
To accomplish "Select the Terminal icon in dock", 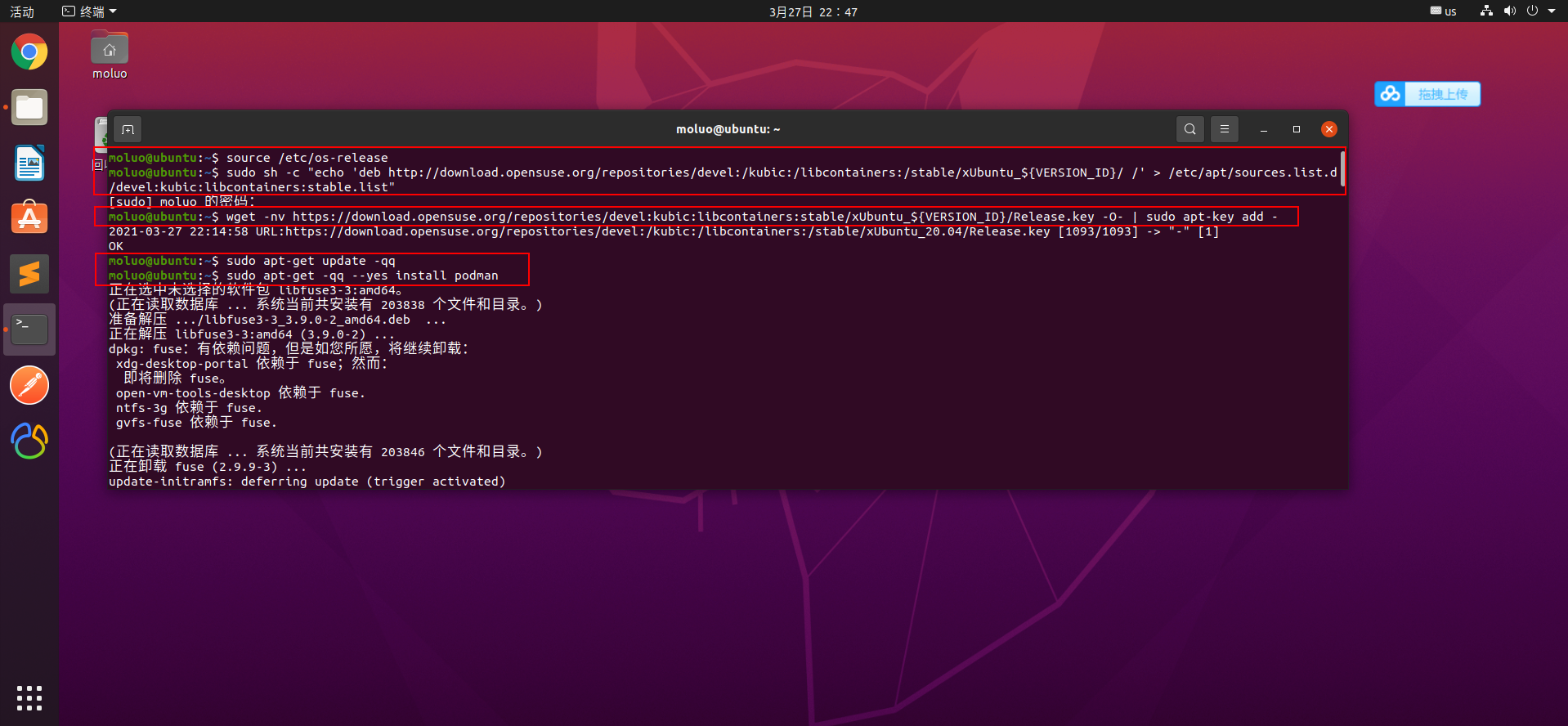I will coord(29,329).
